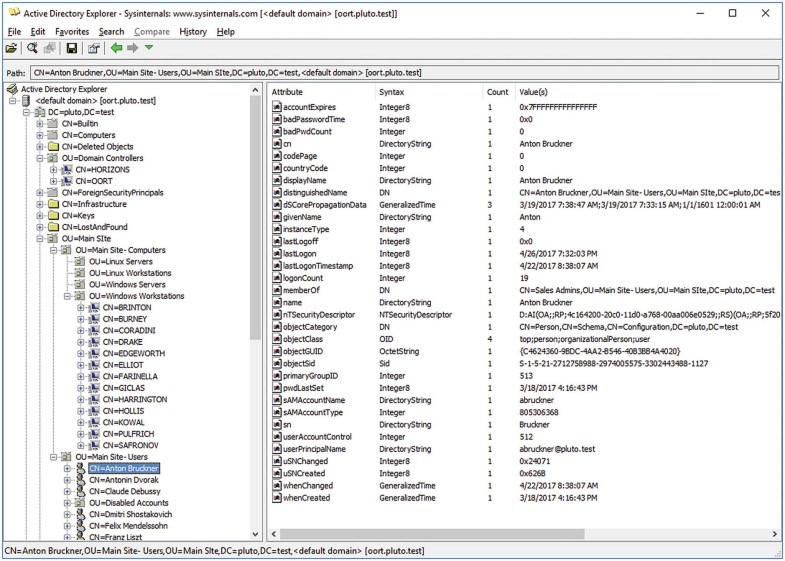Select the OU=Windows Servers tree item
This screenshot has width=785, height=561.
pyautogui.click(x=127, y=285)
